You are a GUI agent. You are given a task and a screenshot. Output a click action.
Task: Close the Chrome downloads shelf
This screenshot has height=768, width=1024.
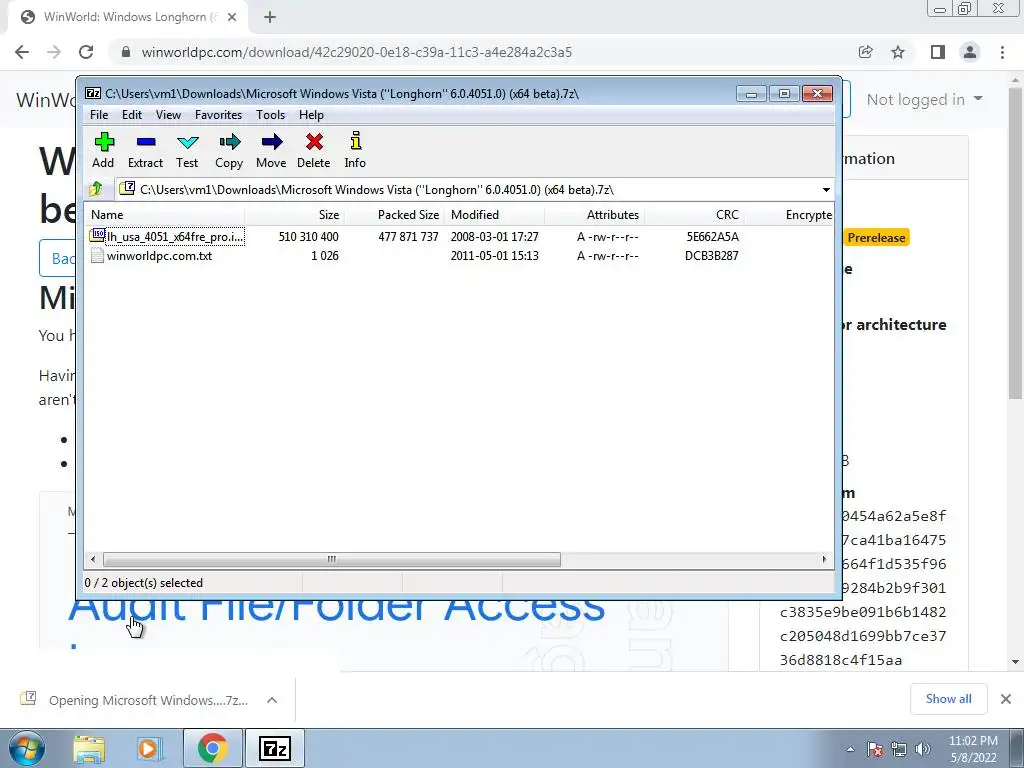point(1006,699)
